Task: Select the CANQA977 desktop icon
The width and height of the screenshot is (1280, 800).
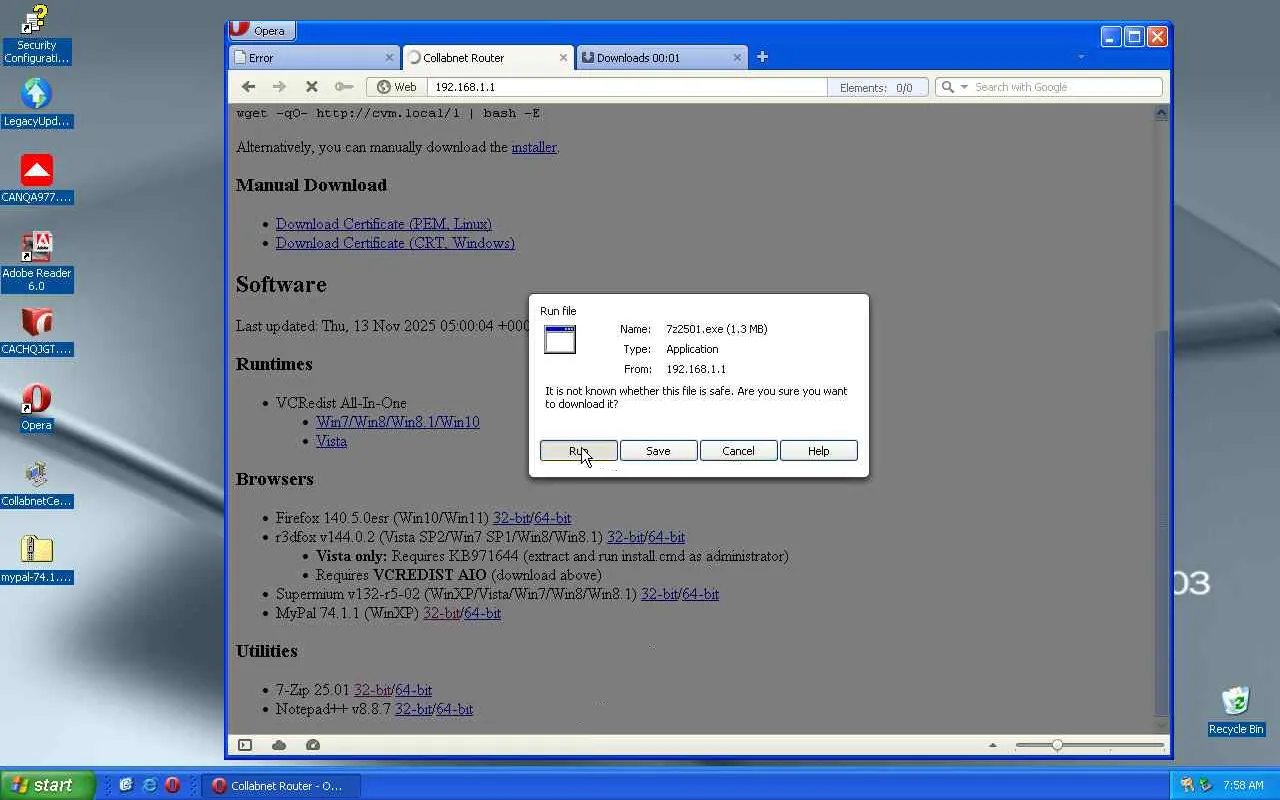Action: coord(36,179)
